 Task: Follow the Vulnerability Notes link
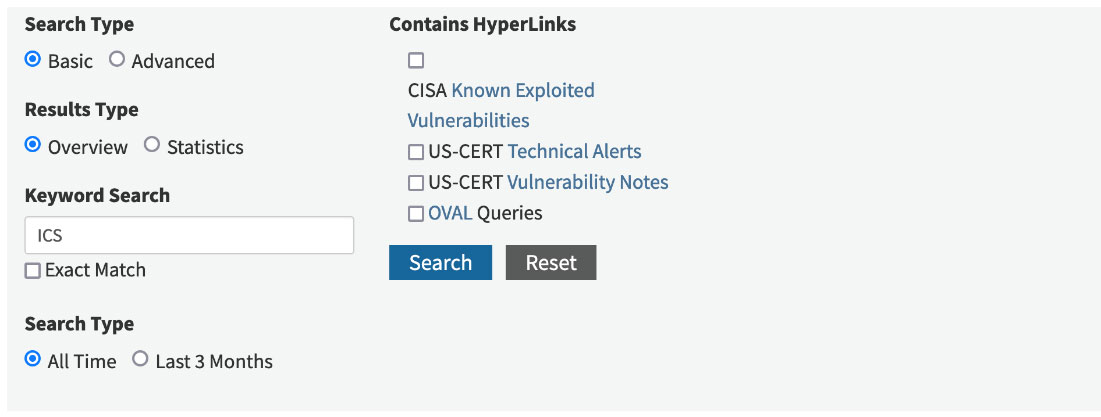tap(587, 183)
